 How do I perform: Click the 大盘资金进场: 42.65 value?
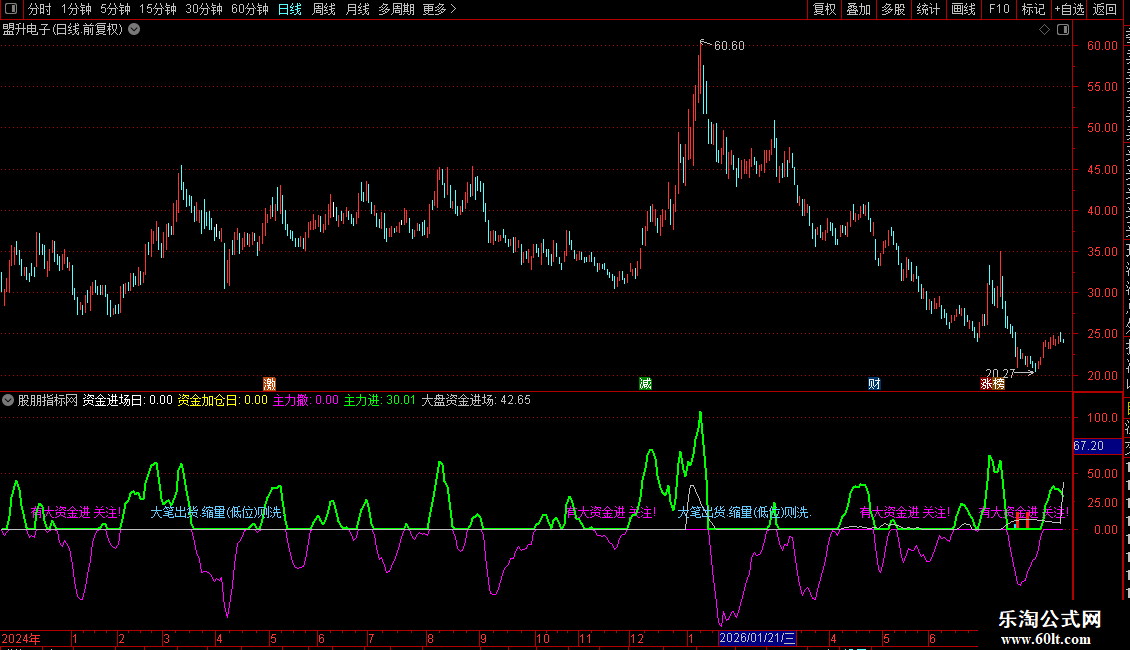click(476, 400)
